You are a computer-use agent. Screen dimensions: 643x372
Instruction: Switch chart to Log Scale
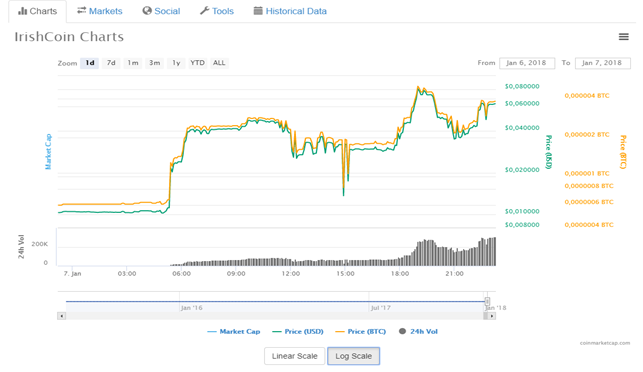pyautogui.click(x=353, y=356)
